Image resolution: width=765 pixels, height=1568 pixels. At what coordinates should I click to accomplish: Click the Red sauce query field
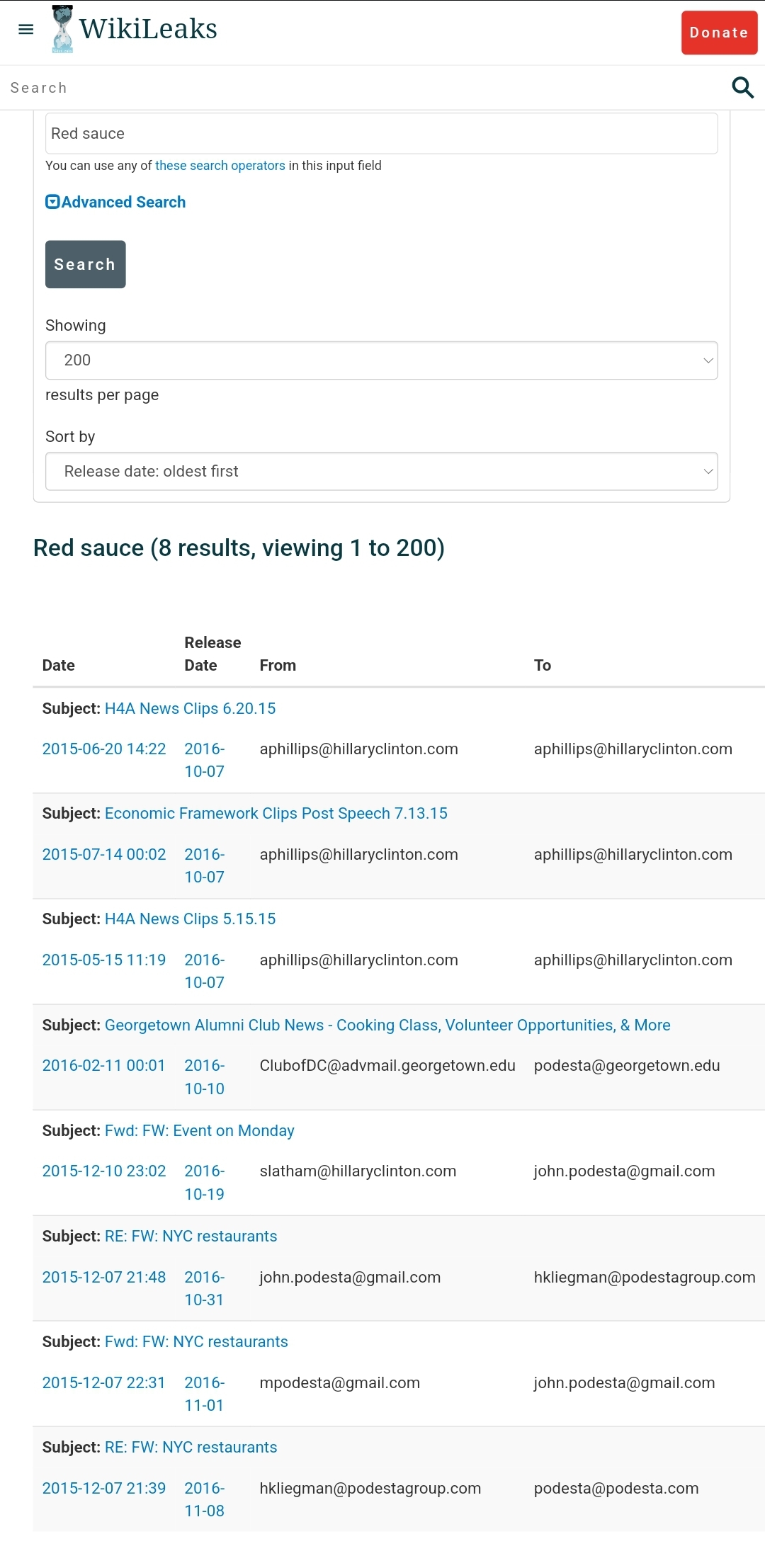(x=381, y=134)
